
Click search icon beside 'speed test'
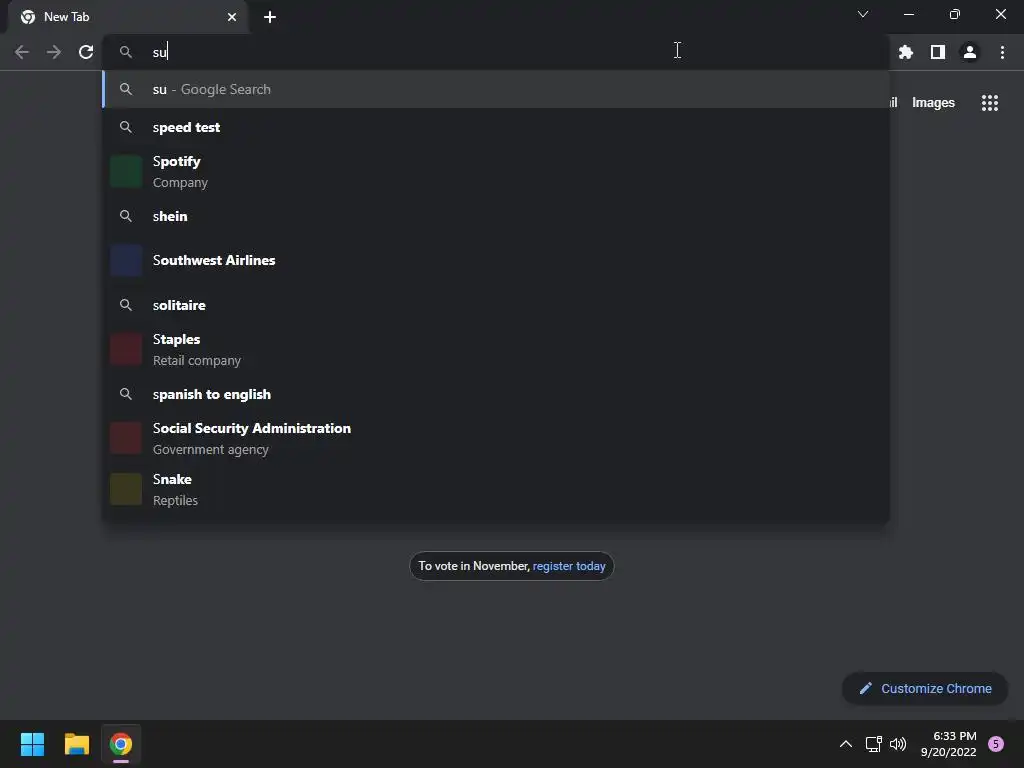point(126,127)
